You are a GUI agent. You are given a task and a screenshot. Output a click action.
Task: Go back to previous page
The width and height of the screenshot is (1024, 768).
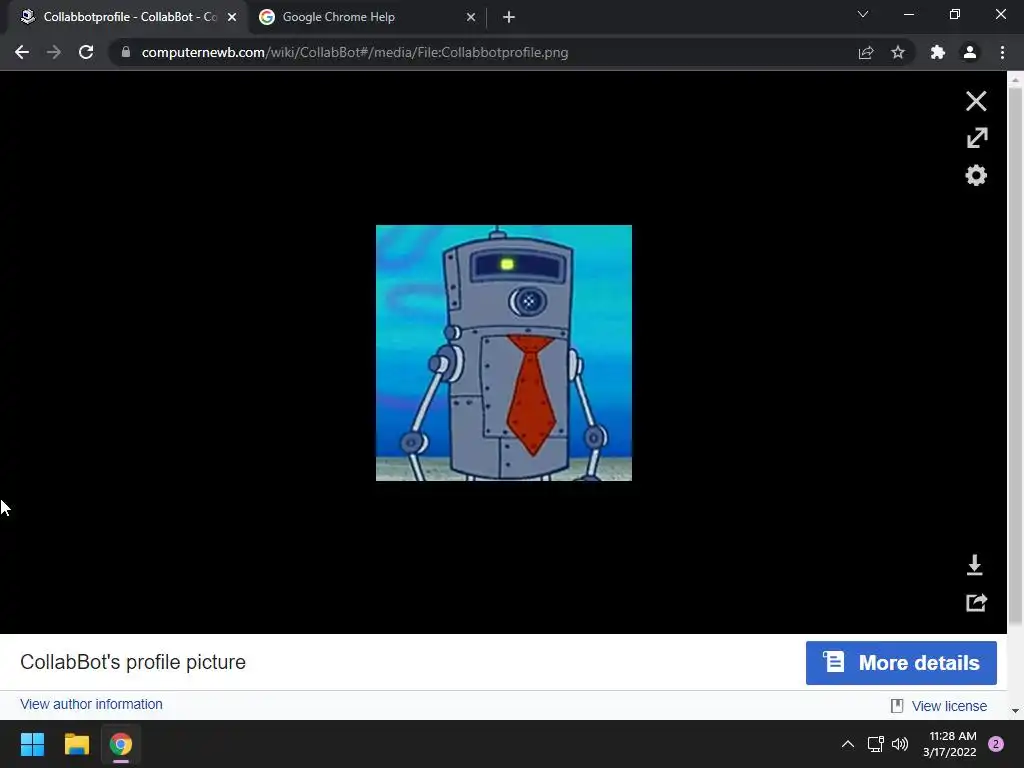pyautogui.click(x=22, y=52)
